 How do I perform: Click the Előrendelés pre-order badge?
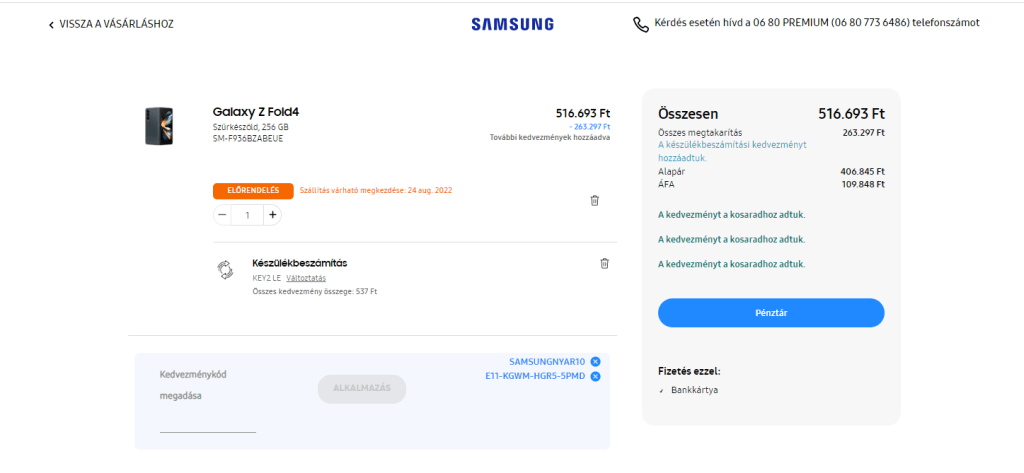[253, 190]
